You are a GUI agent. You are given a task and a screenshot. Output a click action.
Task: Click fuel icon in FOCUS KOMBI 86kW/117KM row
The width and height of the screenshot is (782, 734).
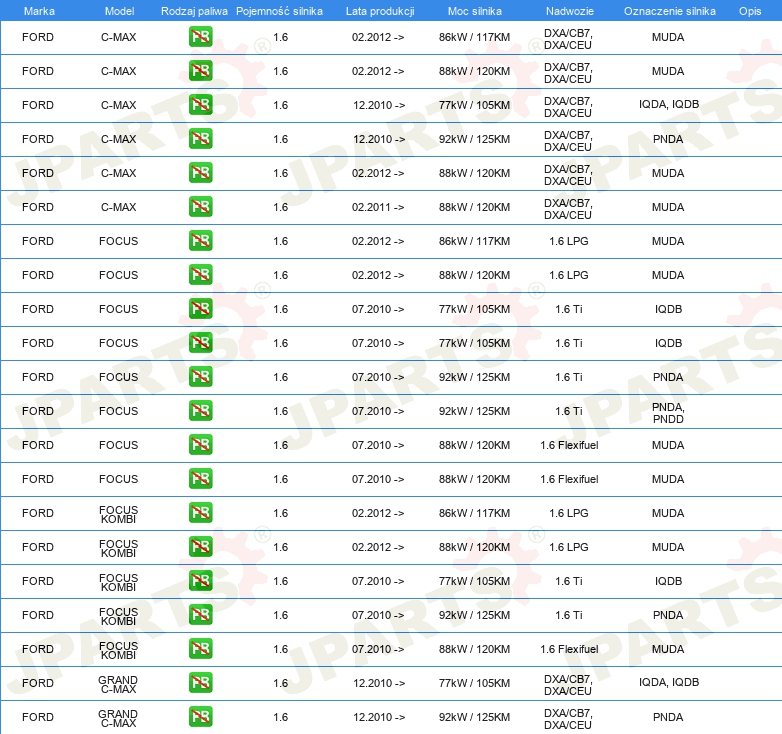click(x=200, y=513)
